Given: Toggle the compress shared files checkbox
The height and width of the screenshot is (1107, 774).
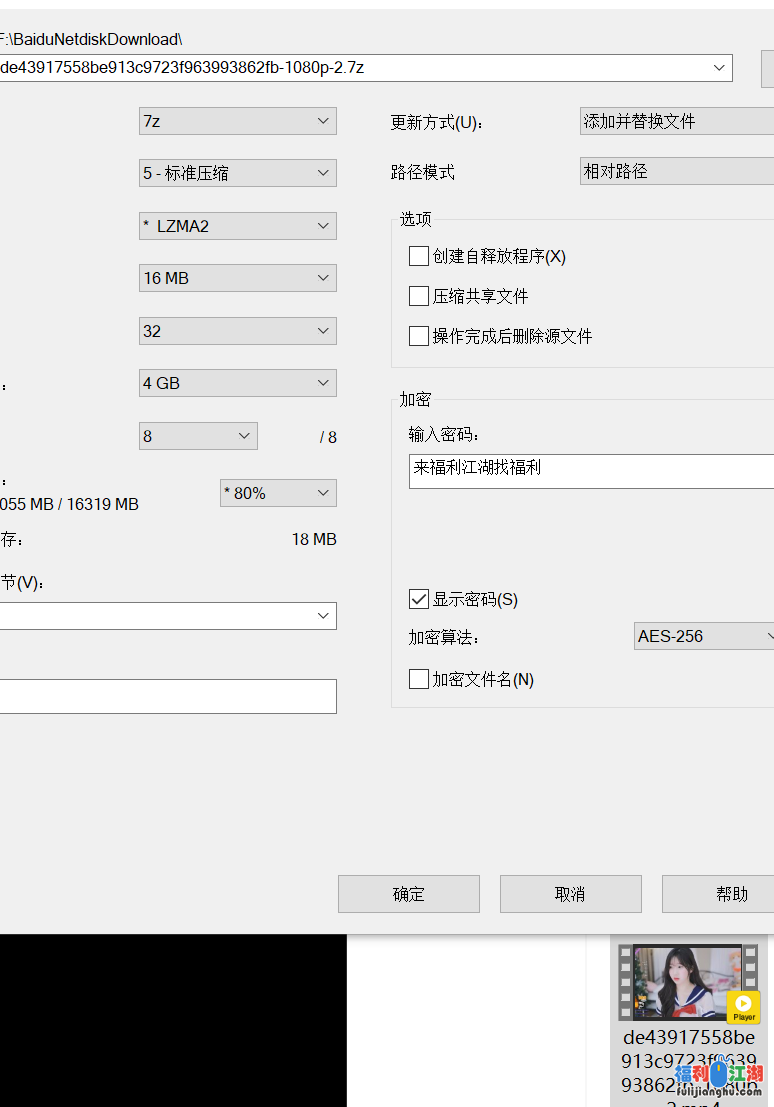Looking at the screenshot, I should tap(419, 296).
